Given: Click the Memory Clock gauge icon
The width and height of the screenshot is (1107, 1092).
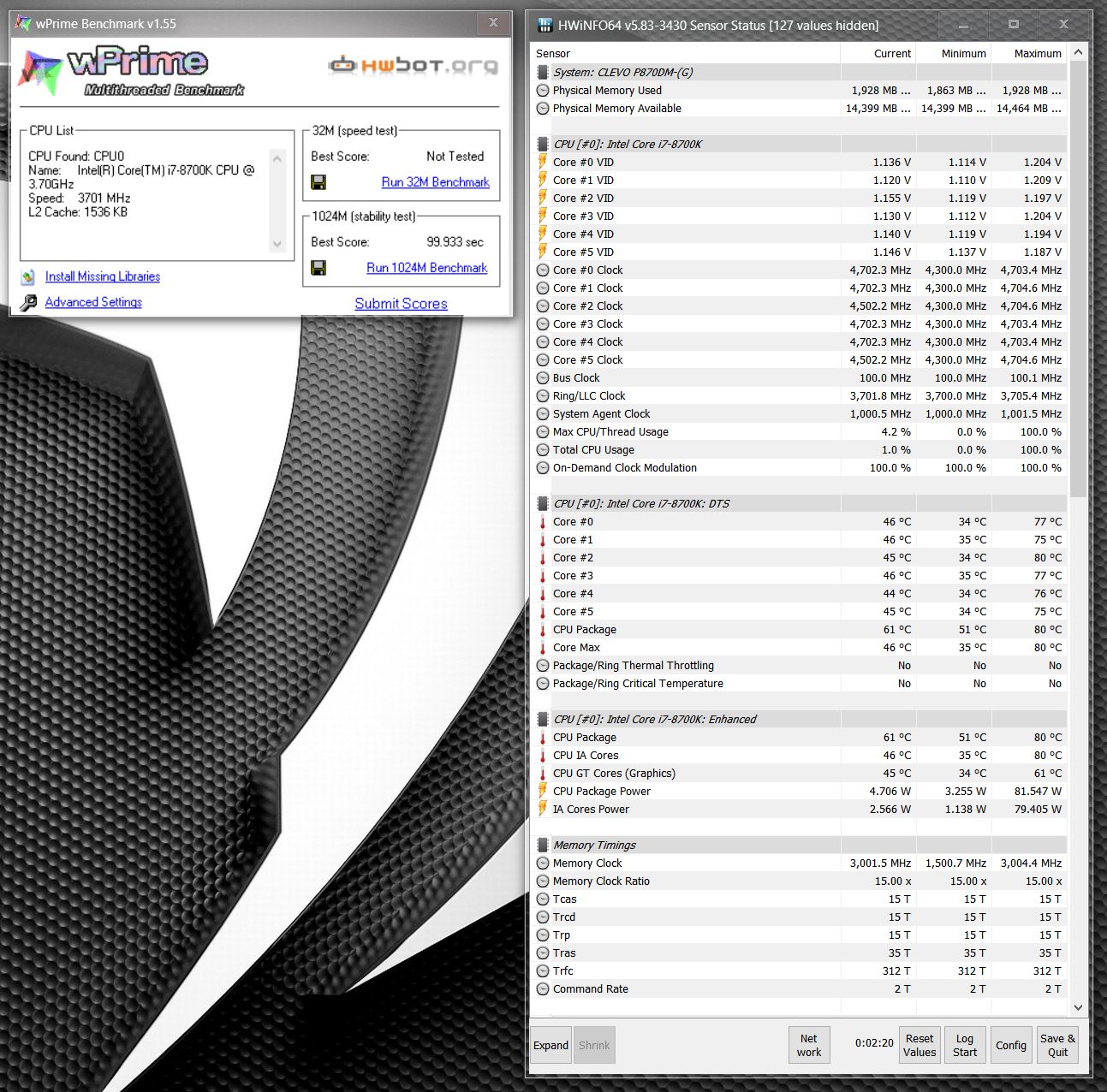Looking at the screenshot, I should 543,863.
